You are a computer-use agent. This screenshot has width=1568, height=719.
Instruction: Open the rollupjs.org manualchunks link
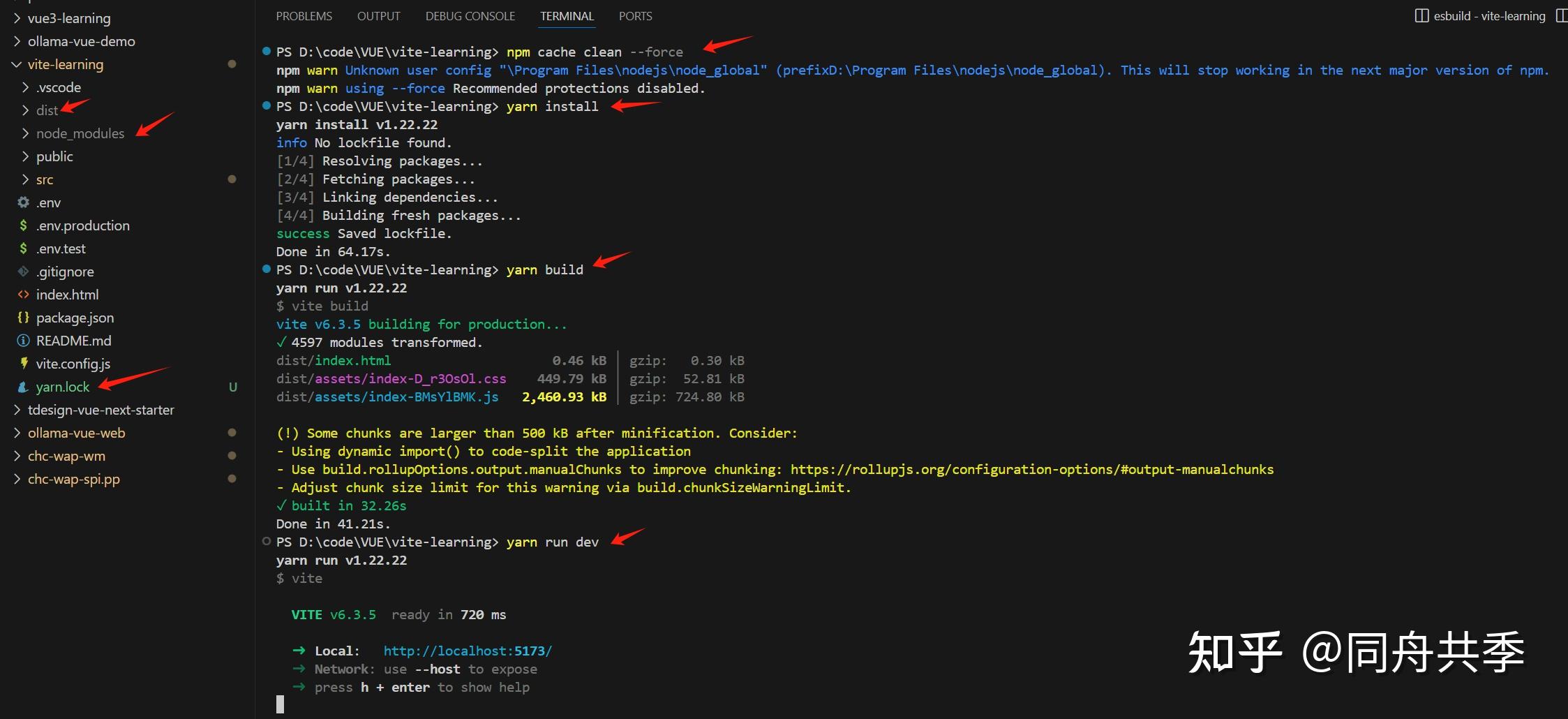[1031, 469]
